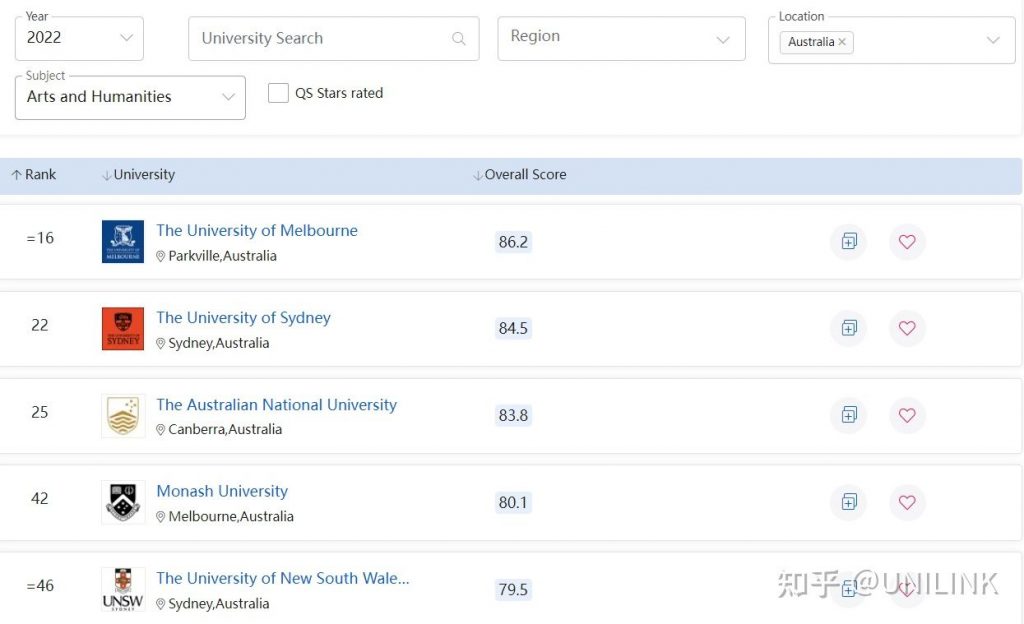
Task: Add University of Melbourne to compare
Action: [848, 242]
